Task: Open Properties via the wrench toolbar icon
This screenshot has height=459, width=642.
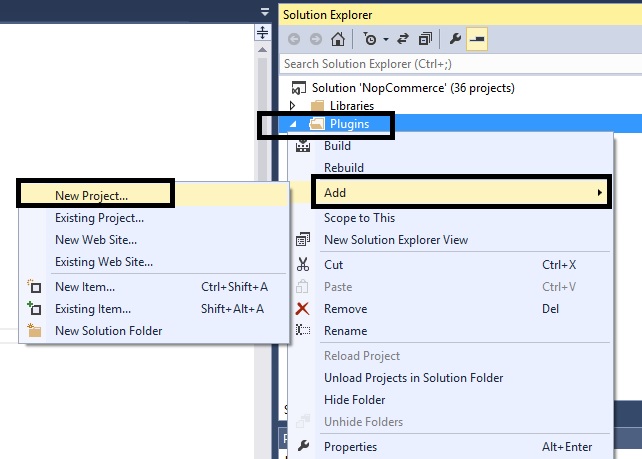Action: [456, 40]
